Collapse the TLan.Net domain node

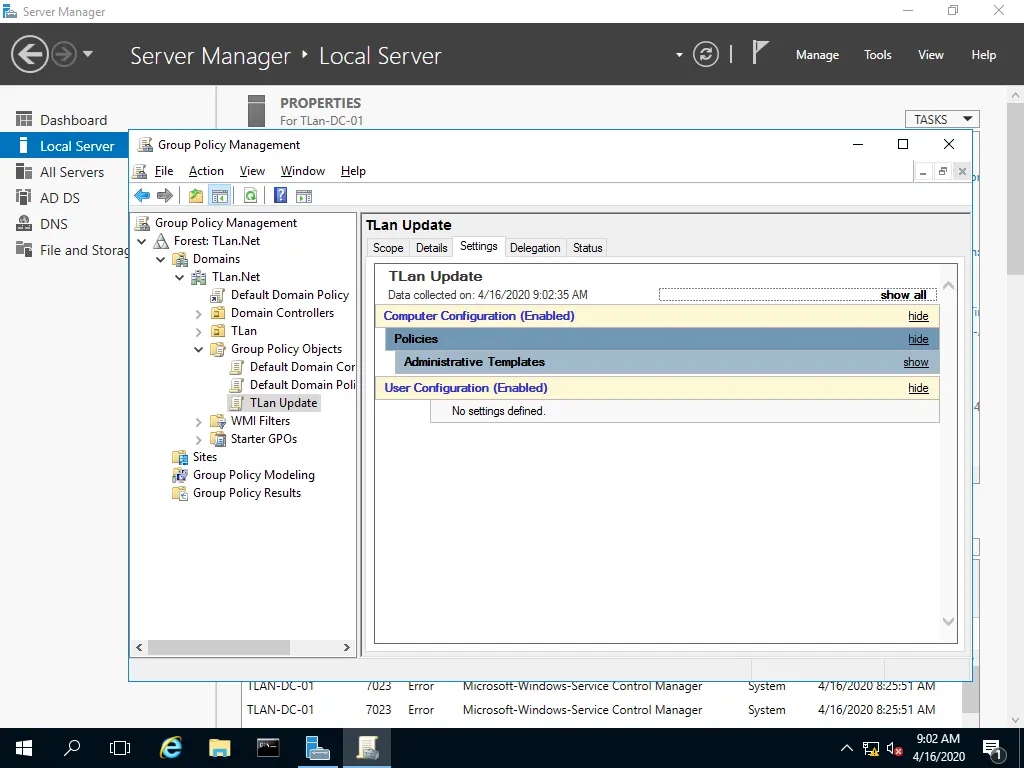pos(180,278)
